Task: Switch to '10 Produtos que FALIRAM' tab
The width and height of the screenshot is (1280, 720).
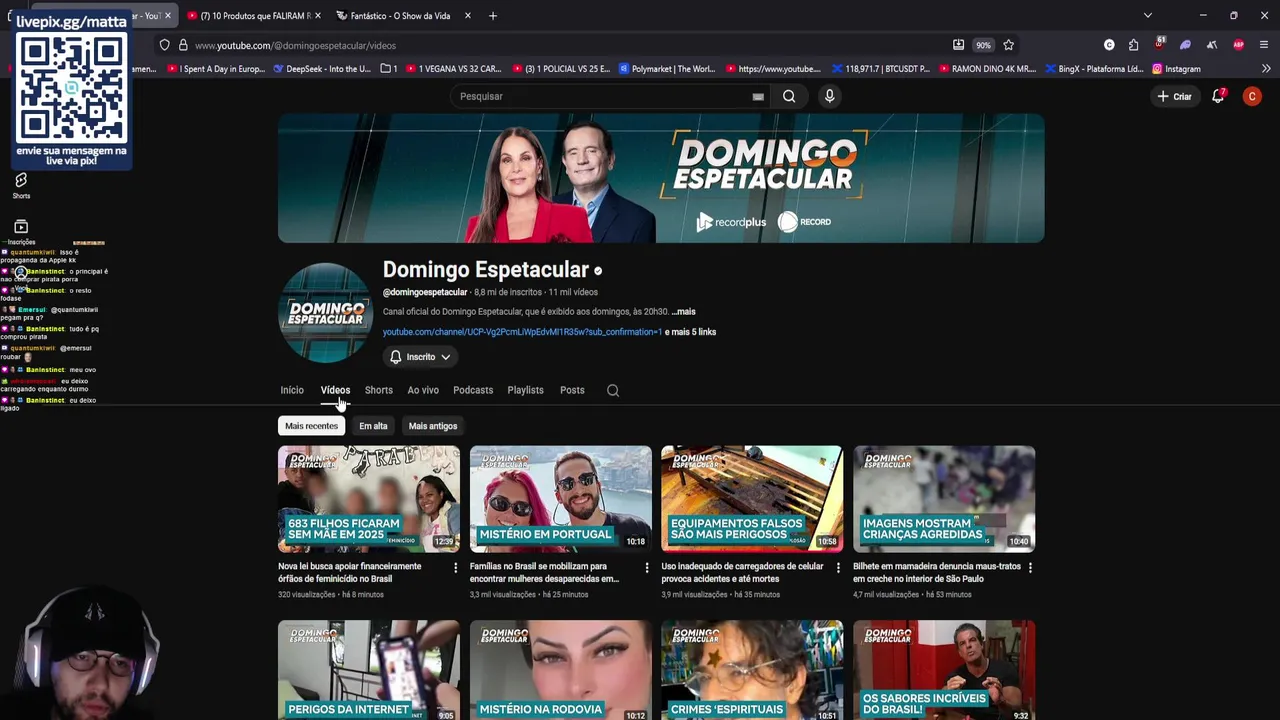Action: pos(254,16)
